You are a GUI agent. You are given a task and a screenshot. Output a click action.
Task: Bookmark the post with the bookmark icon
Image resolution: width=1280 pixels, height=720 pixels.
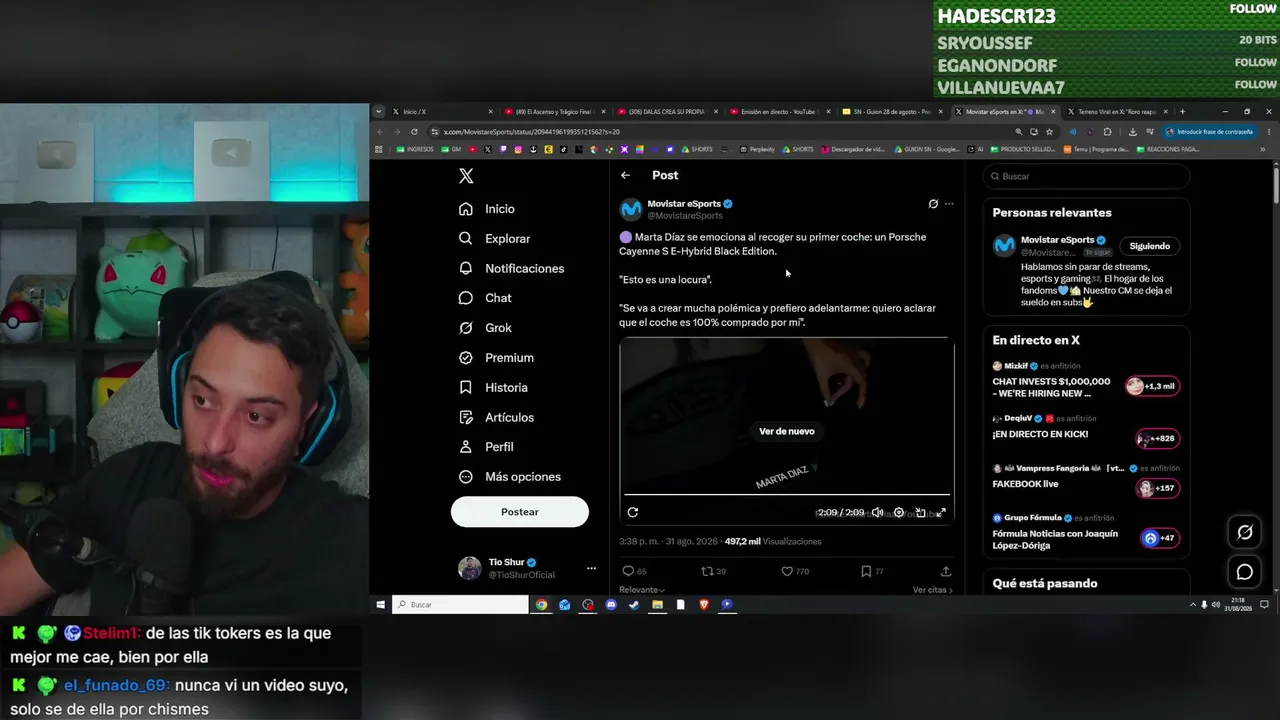pos(866,572)
